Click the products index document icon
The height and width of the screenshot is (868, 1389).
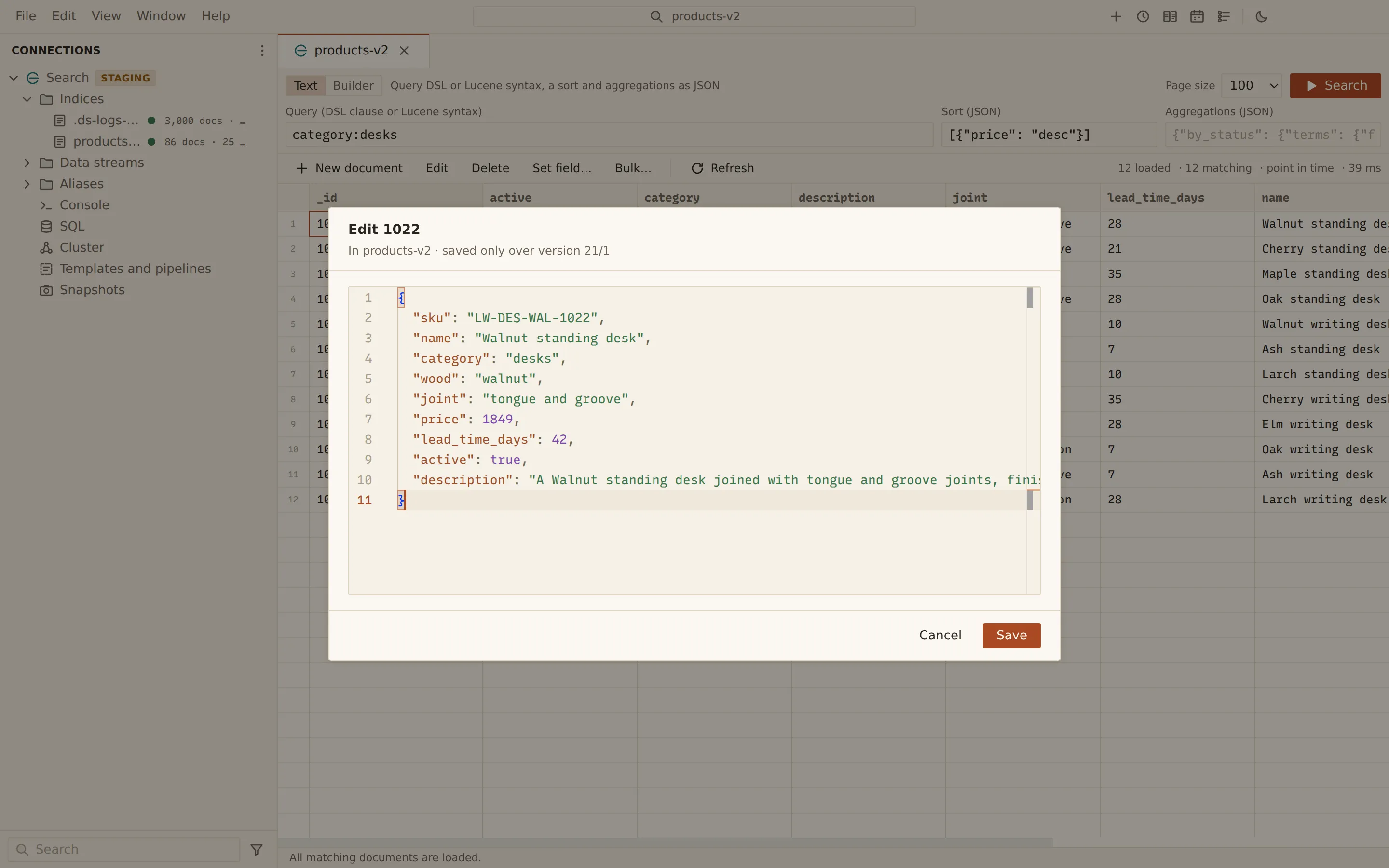[x=60, y=142]
